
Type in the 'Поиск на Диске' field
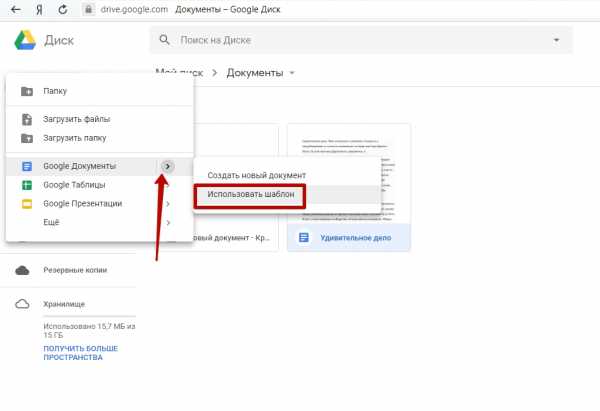(x=361, y=40)
